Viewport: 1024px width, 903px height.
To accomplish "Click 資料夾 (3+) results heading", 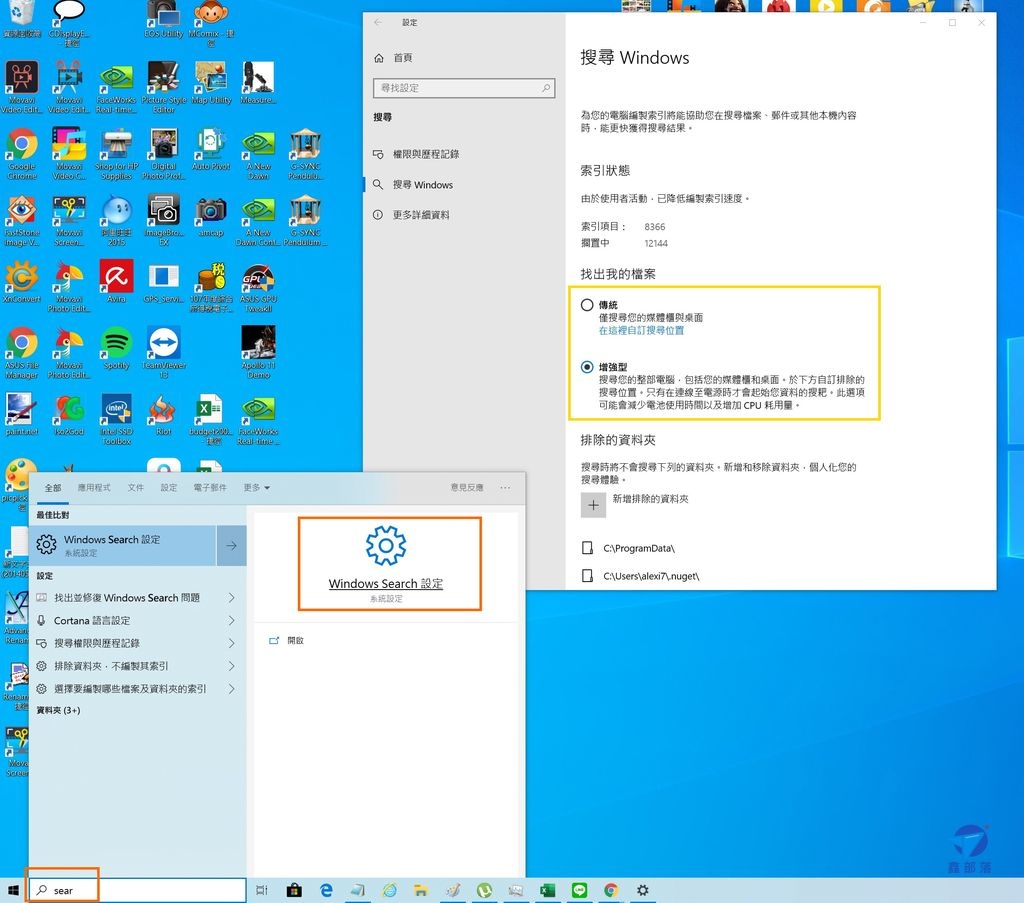I will coord(58,710).
